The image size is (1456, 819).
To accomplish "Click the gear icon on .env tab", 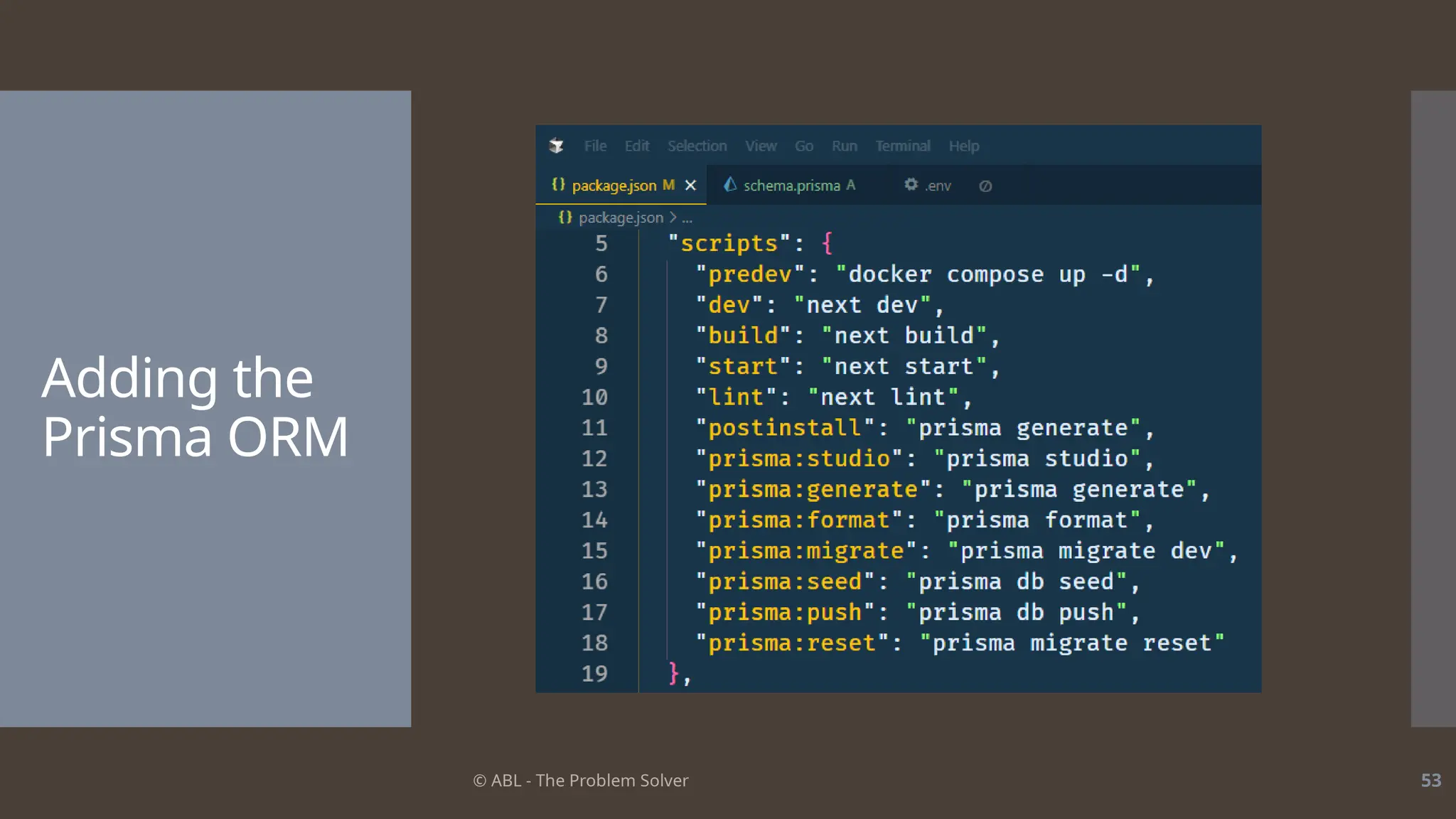I will [x=911, y=185].
